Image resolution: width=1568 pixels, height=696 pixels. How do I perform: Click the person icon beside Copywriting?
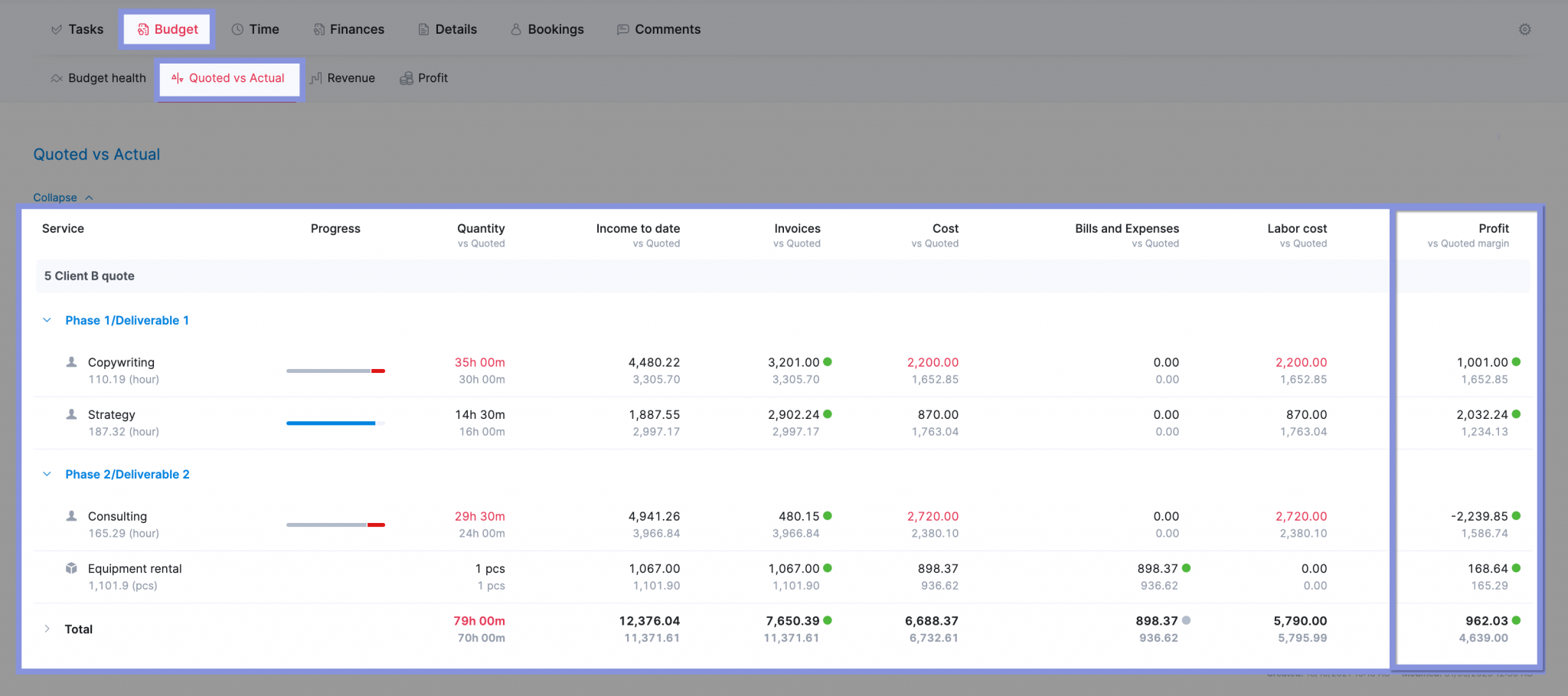click(71, 361)
